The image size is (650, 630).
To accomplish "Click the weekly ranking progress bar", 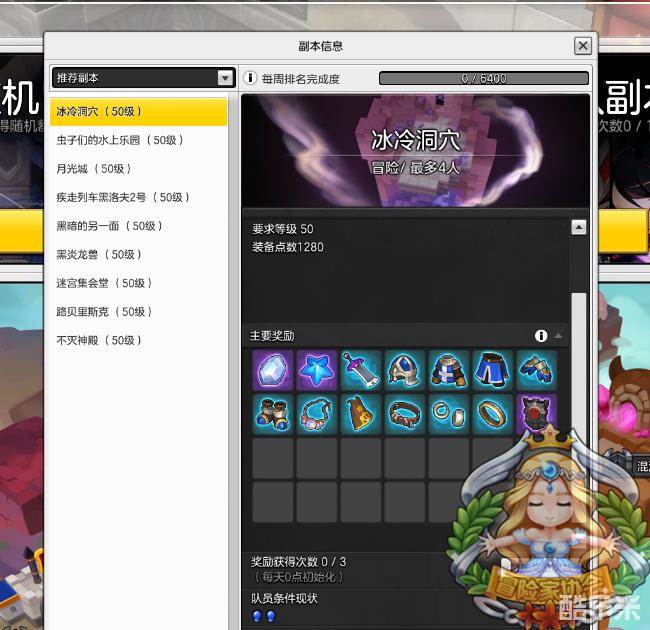I will (484, 78).
